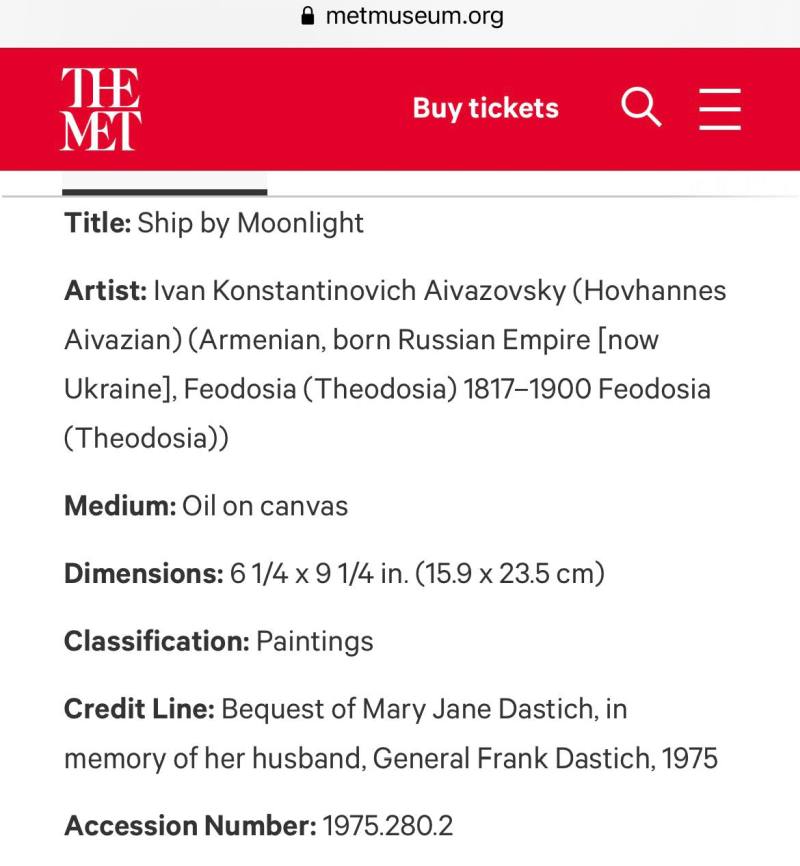Open The Met logo home link
Viewport: 800px width, 866px height.
coord(100,109)
